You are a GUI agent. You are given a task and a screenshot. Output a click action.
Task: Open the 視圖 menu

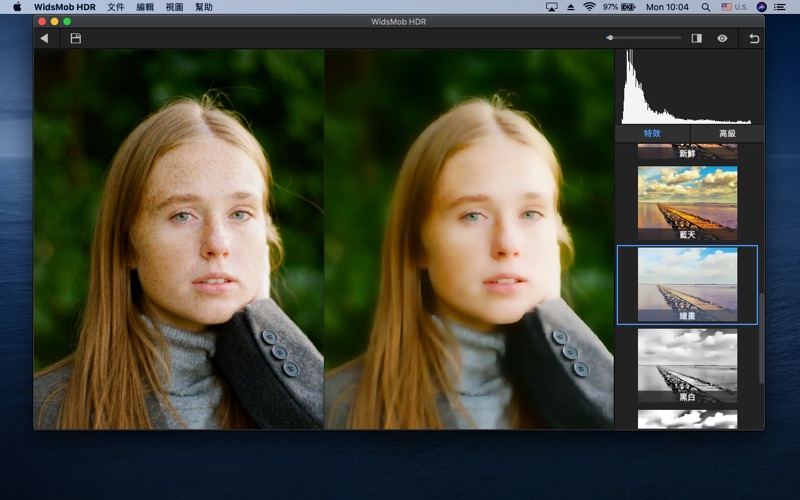174,7
